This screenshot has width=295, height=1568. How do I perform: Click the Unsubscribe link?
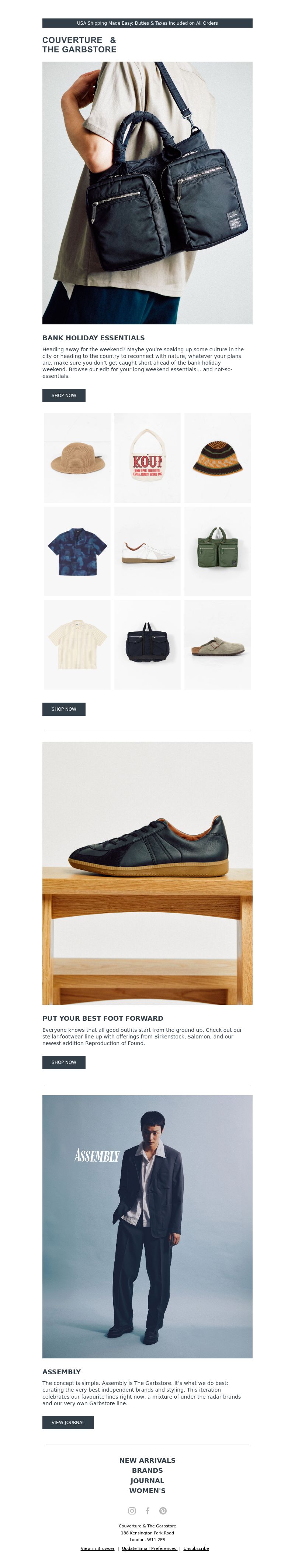pyautogui.click(x=196, y=1548)
